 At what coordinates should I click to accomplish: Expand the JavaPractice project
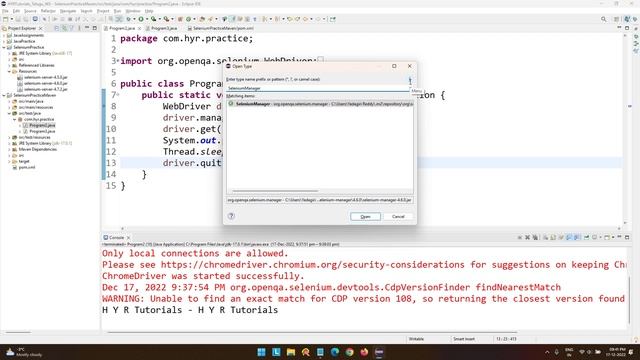[x=4, y=41]
